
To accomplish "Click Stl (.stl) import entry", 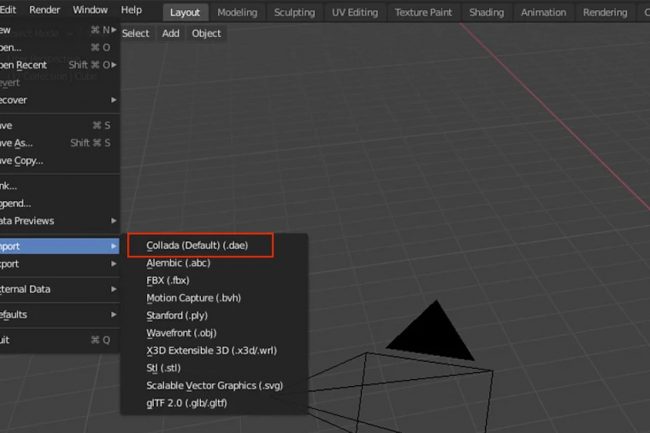I will coord(163,367).
